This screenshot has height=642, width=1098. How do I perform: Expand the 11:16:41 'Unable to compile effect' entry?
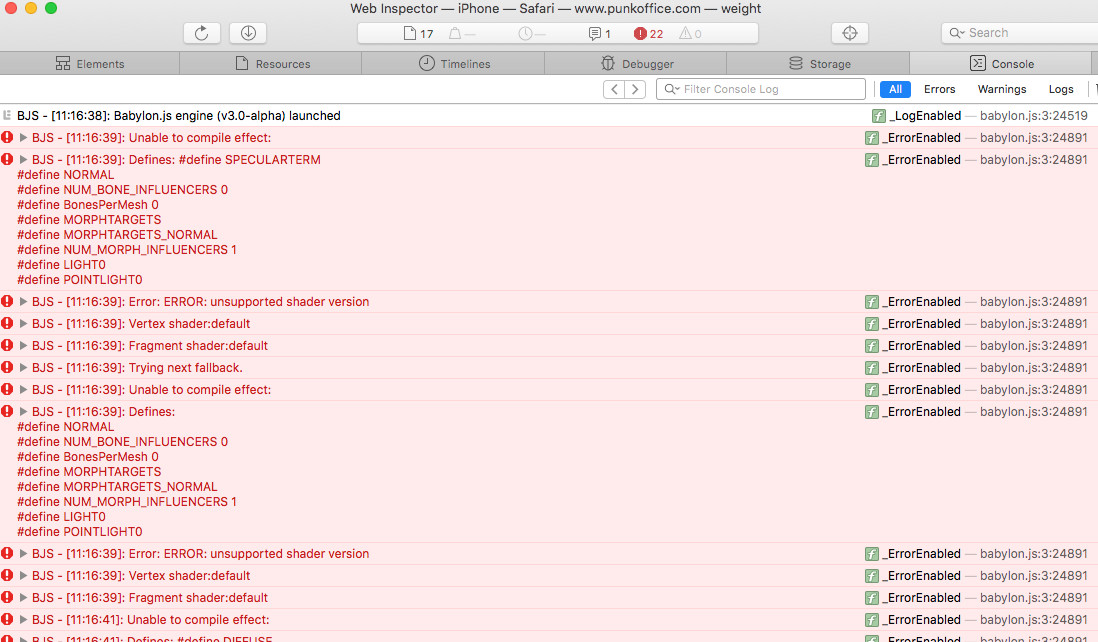coord(23,620)
